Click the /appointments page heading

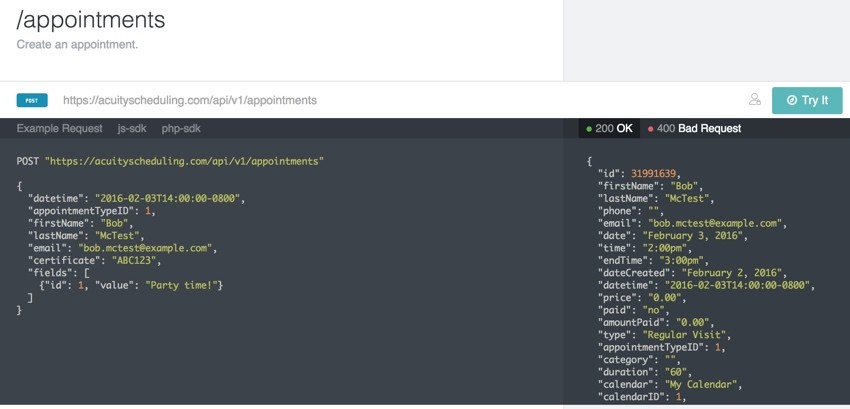(91, 20)
